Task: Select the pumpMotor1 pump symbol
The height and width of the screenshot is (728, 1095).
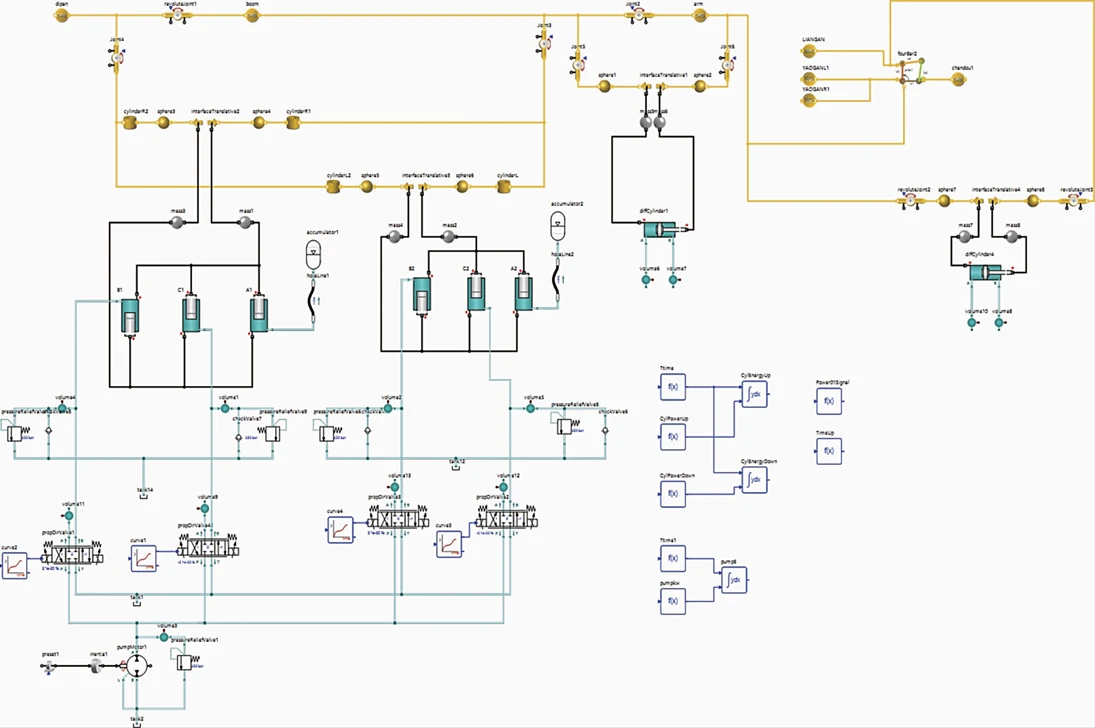Action: click(138, 666)
